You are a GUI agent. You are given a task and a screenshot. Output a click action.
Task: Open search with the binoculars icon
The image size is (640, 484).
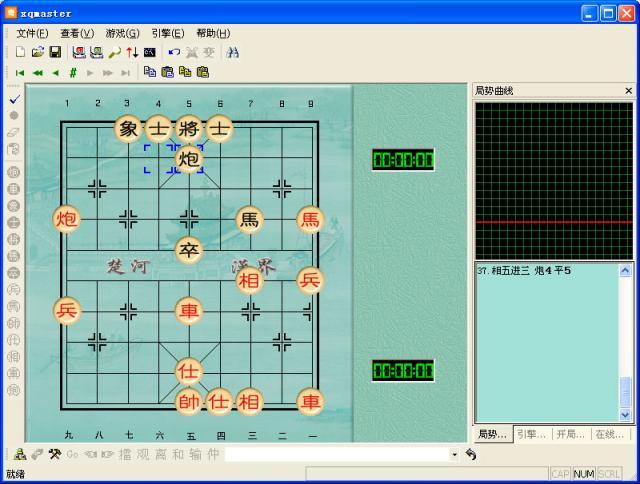pyautogui.click(x=233, y=52)
